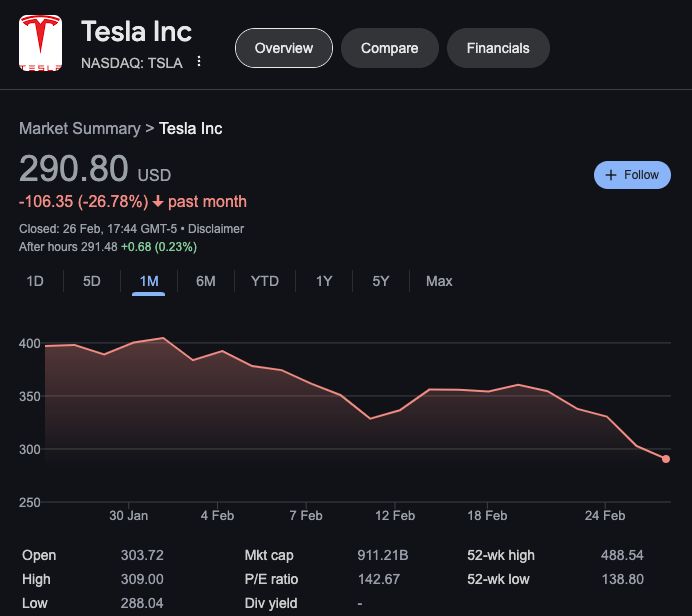Image resolution: width=692 pixels, height=616 pixels.
Task: Click the plus Follow button
Action: pyautogui.click(x=632, y=175)
